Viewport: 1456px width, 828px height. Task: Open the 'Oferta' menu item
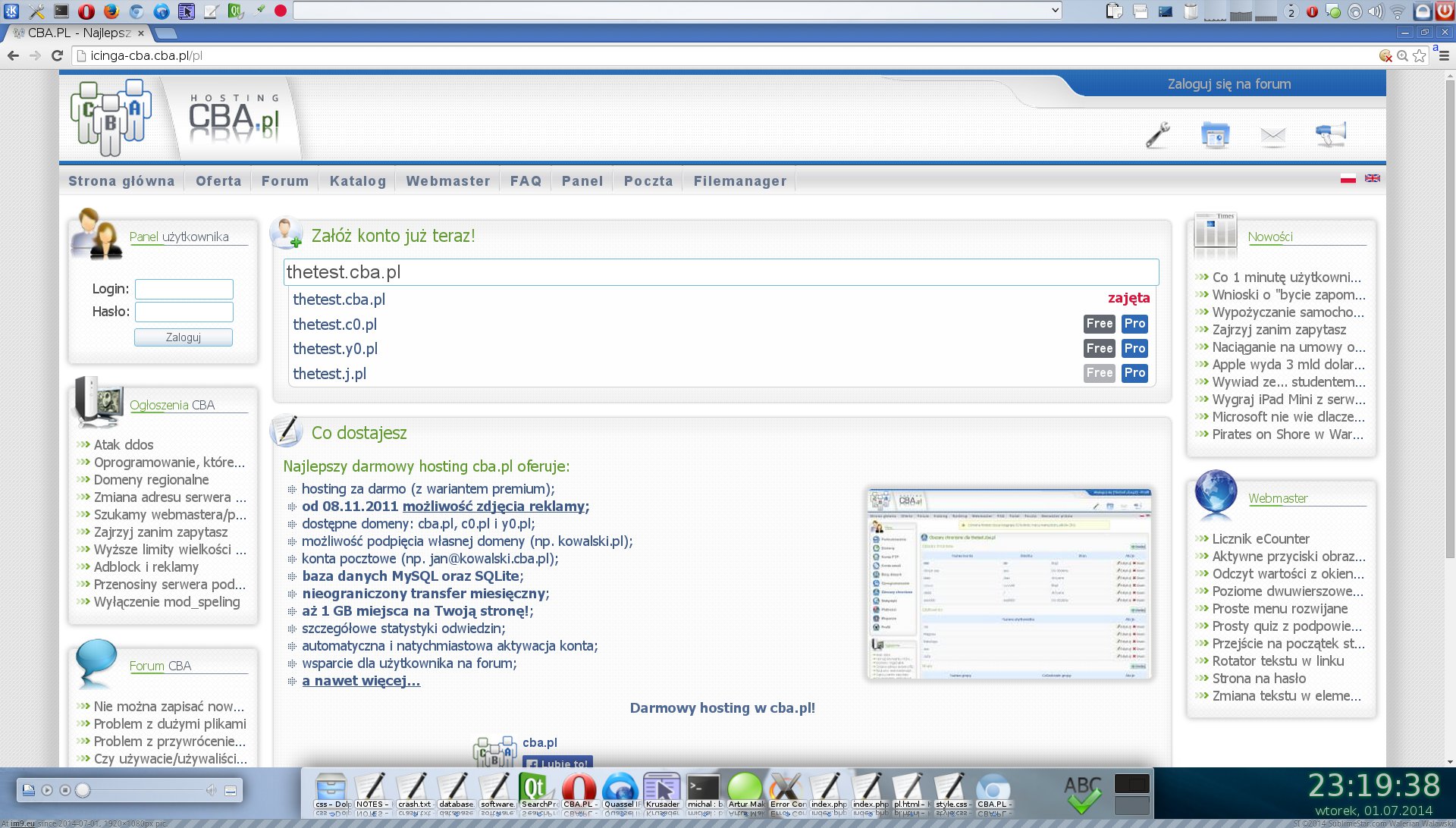pyautogui.click(x=218, y=181)
